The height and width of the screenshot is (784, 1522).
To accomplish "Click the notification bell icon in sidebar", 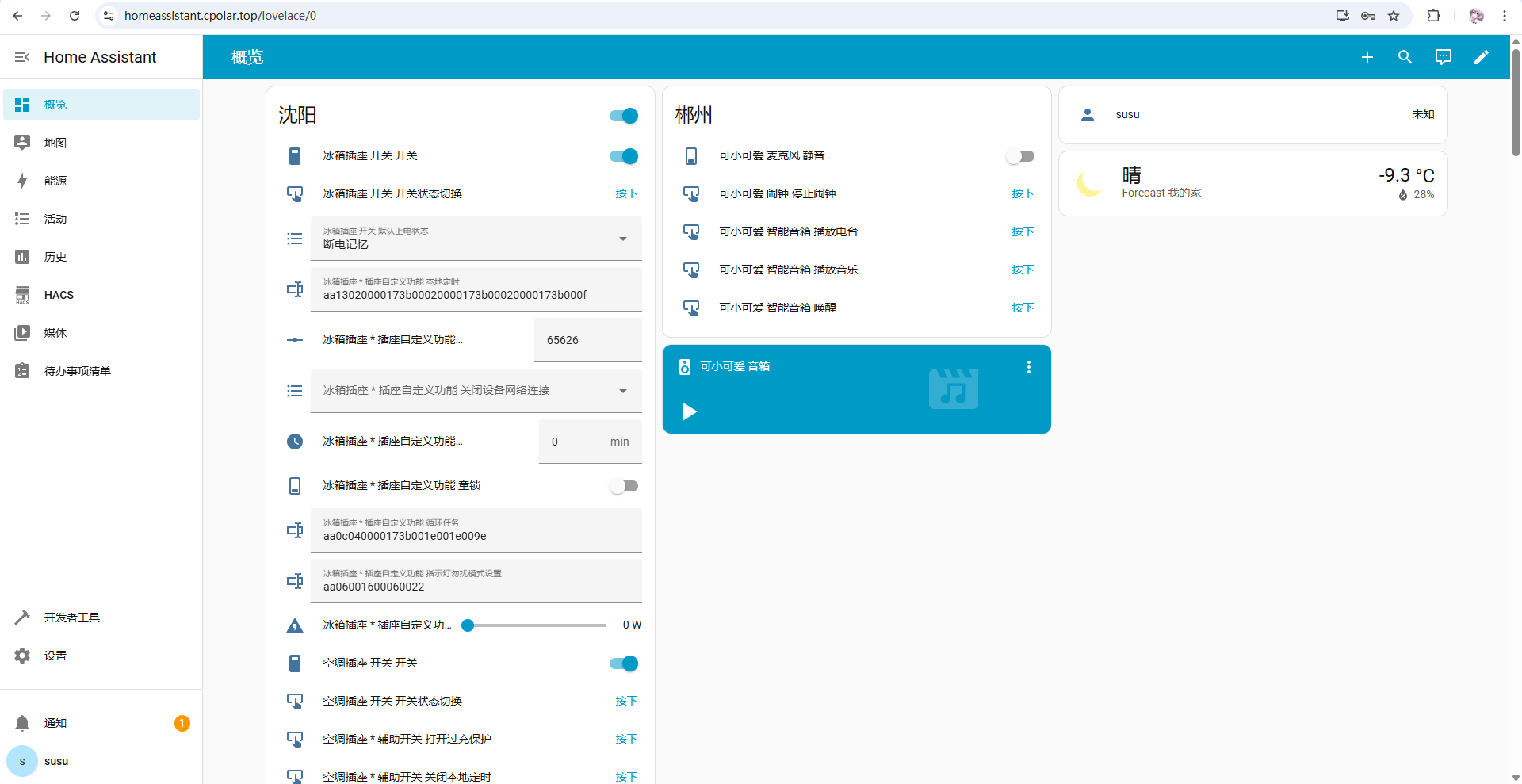I will [x=22, y=723].
